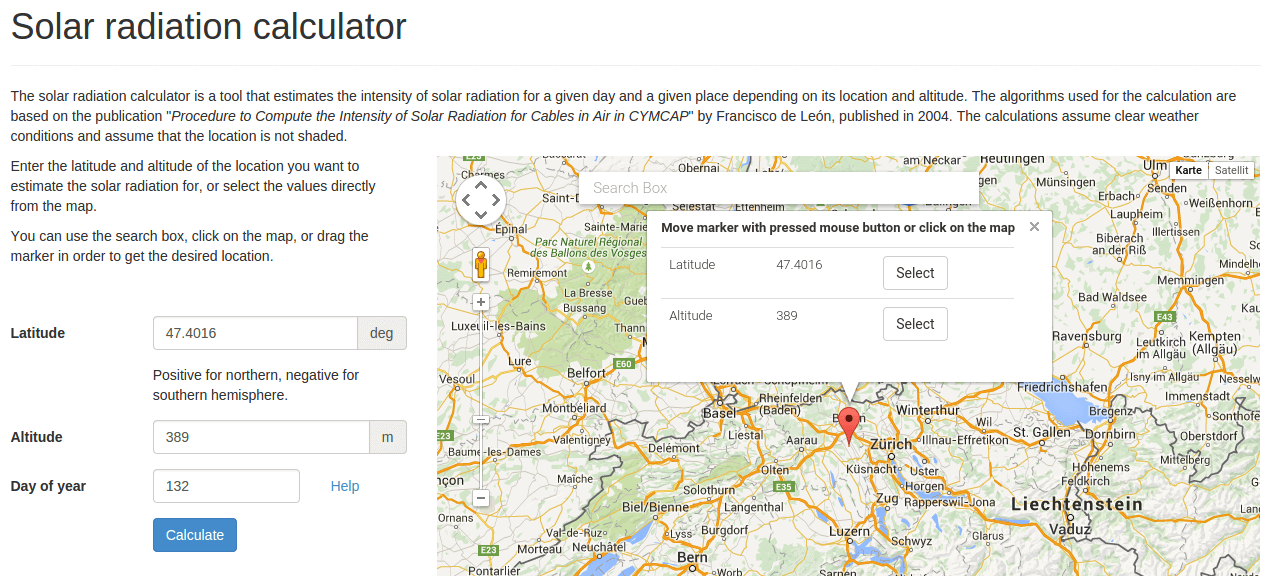The height and width of the screenshot is (576, 1272).
Task: Open the Help link for day of year
Action: click(345, 486)
